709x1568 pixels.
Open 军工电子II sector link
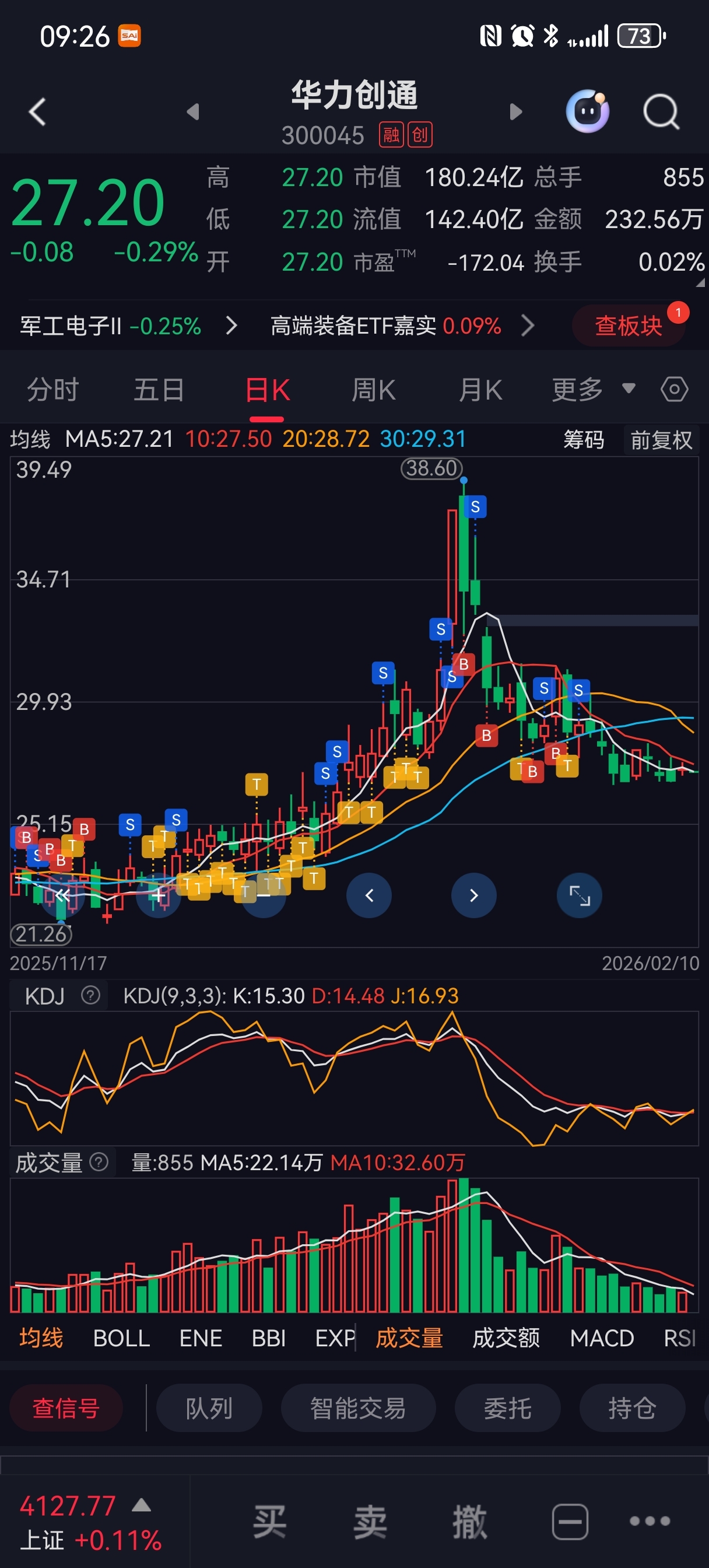110,325
